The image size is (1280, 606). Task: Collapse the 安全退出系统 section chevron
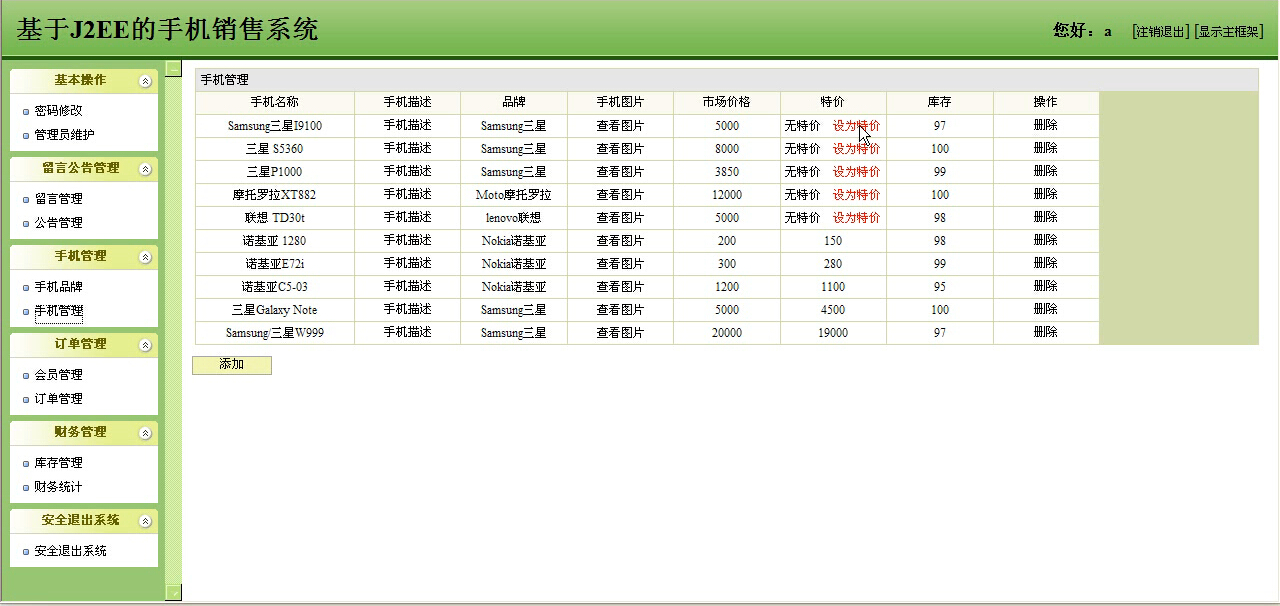click(x=145, y=521)
